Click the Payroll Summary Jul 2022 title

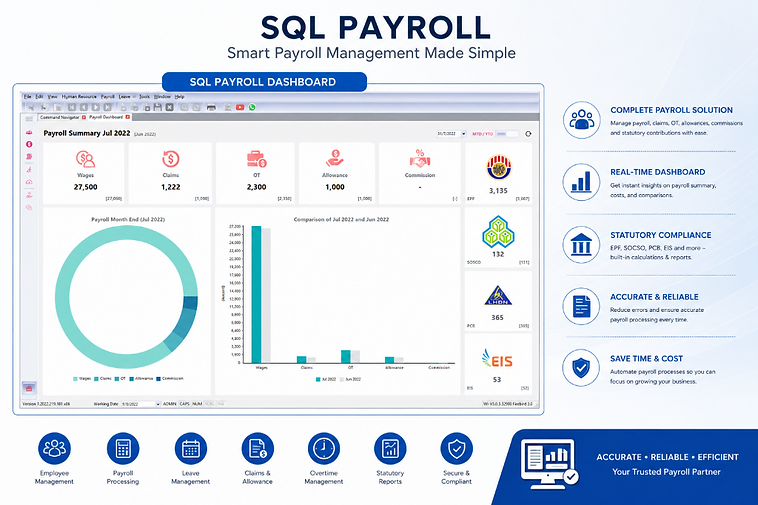[87, 133]
